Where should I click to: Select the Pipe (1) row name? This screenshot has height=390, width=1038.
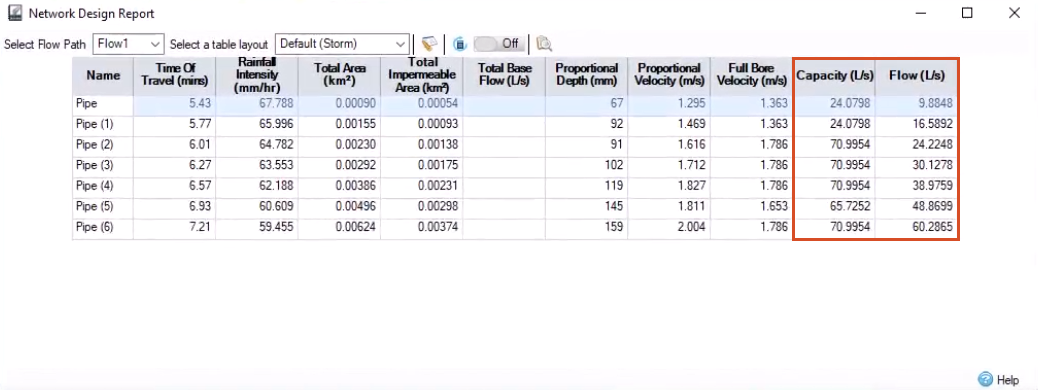pyautogui.click(x=103, y=124)
